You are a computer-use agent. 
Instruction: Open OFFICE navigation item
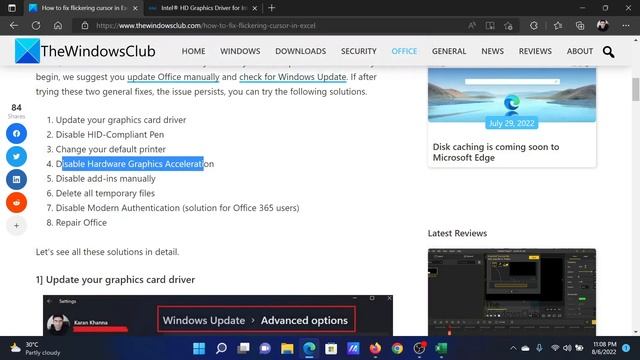coord(404,51)
